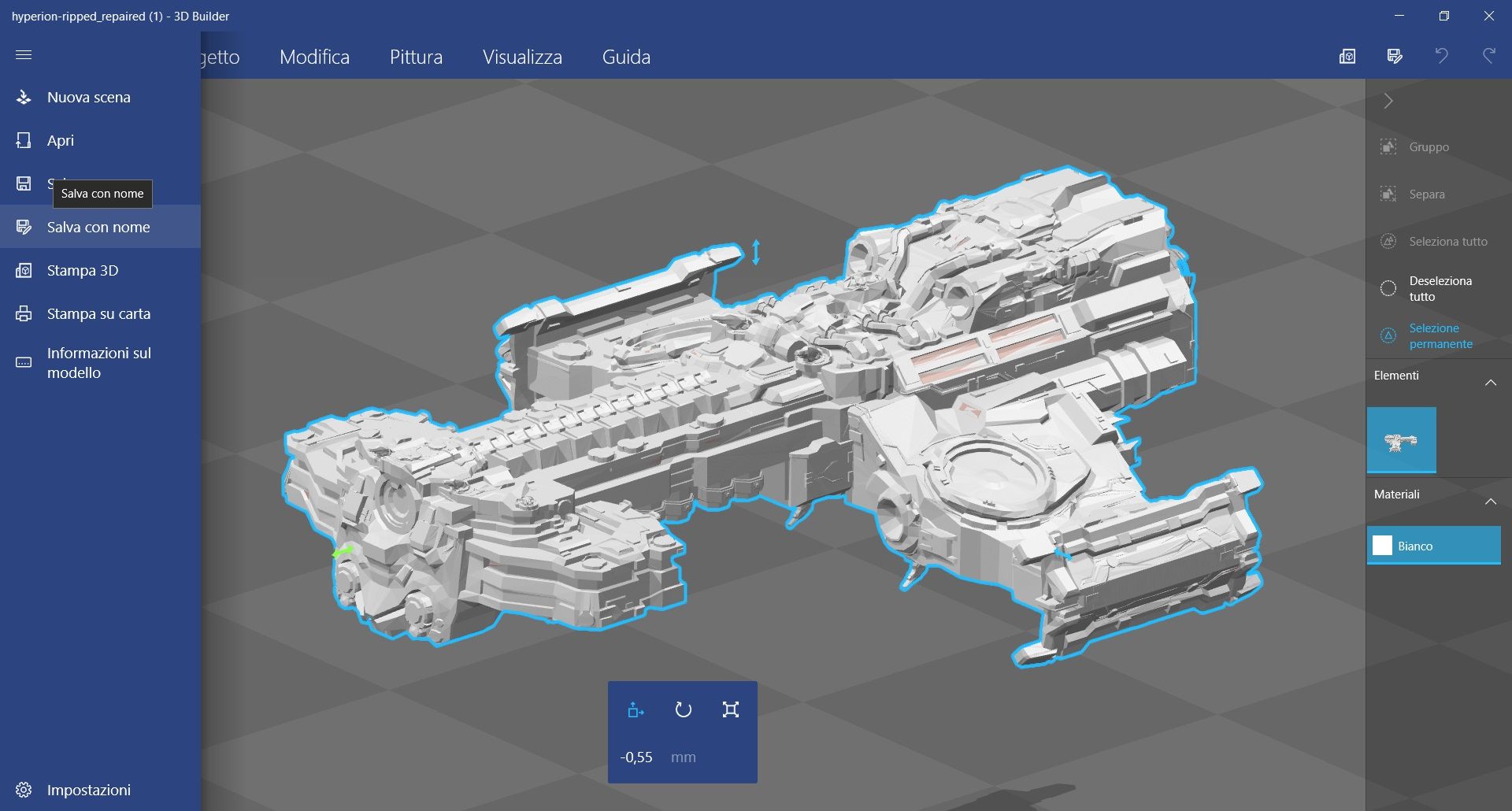Click the save-as icon in top toolbar
The width and height of the screenshot is (1512, 811).
(1395, 56)
